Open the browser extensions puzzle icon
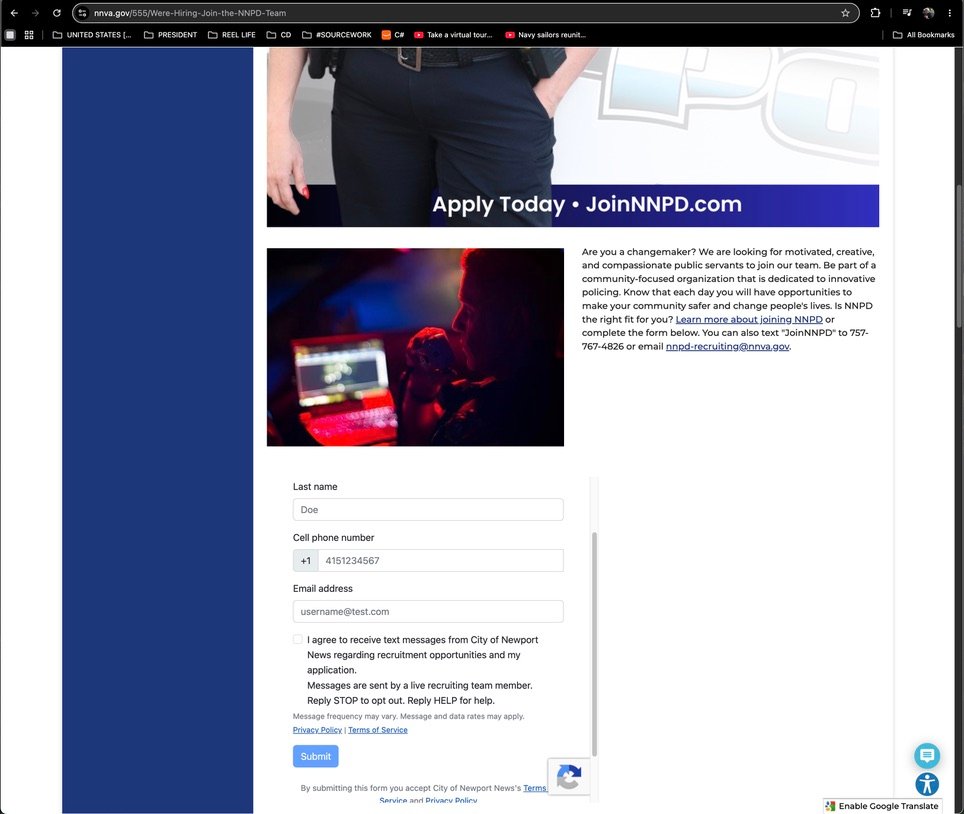This screenshot has height=814, width=964. [x=875, y=13]
